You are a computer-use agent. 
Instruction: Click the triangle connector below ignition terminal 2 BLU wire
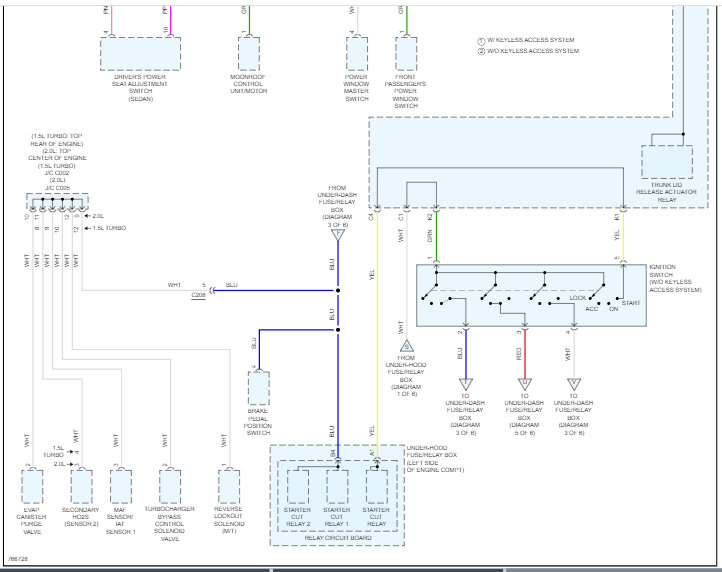[466, 384]
